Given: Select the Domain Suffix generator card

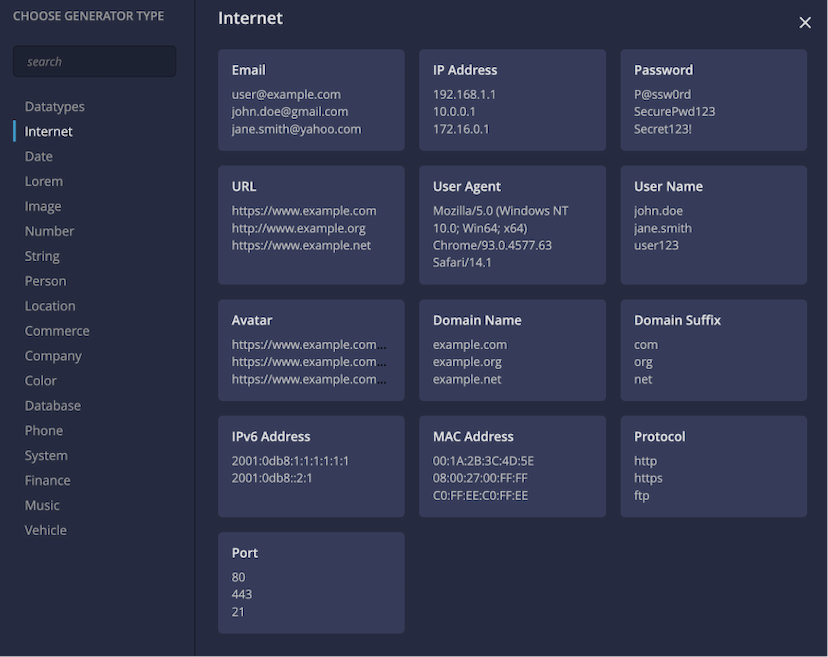Looking at the screenshot, I should pyautogui.click(x=713, y=350).
